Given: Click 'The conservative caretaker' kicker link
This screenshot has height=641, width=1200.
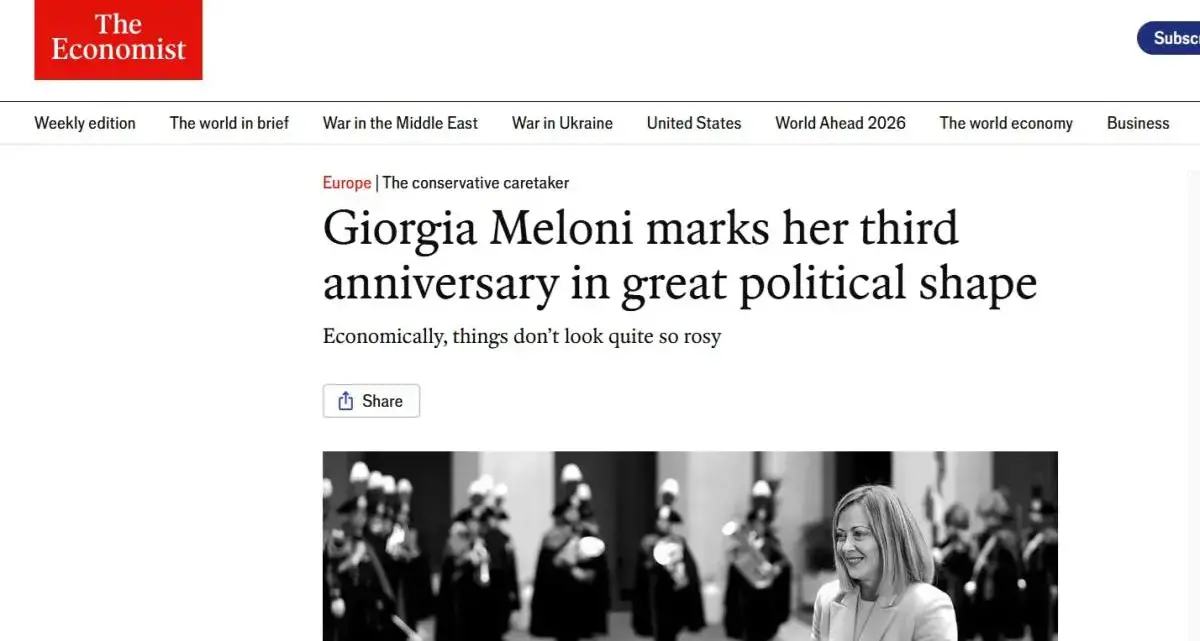Looking at the screenshot, I should pos(475,182).
